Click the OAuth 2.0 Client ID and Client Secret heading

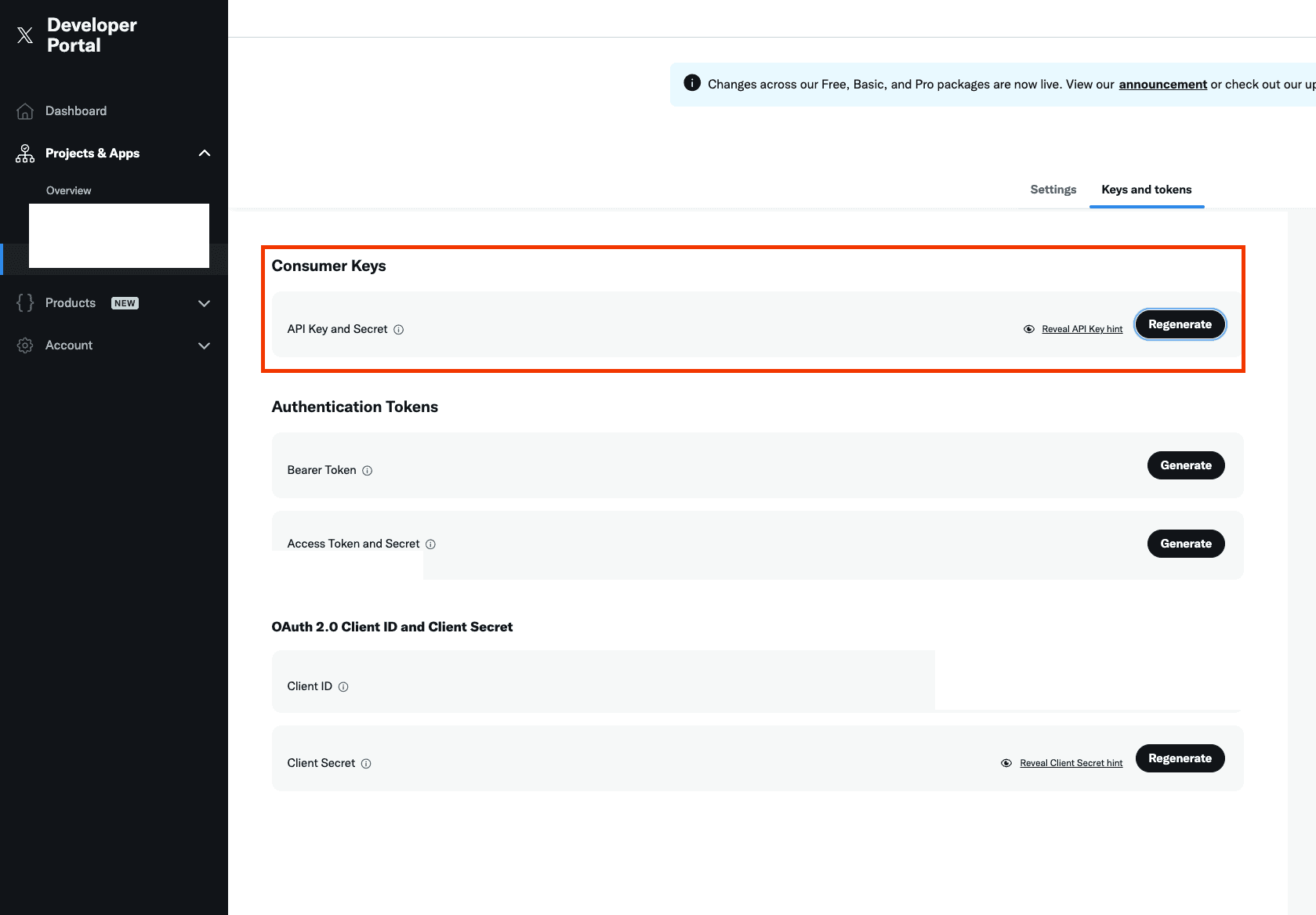[392, 627]
